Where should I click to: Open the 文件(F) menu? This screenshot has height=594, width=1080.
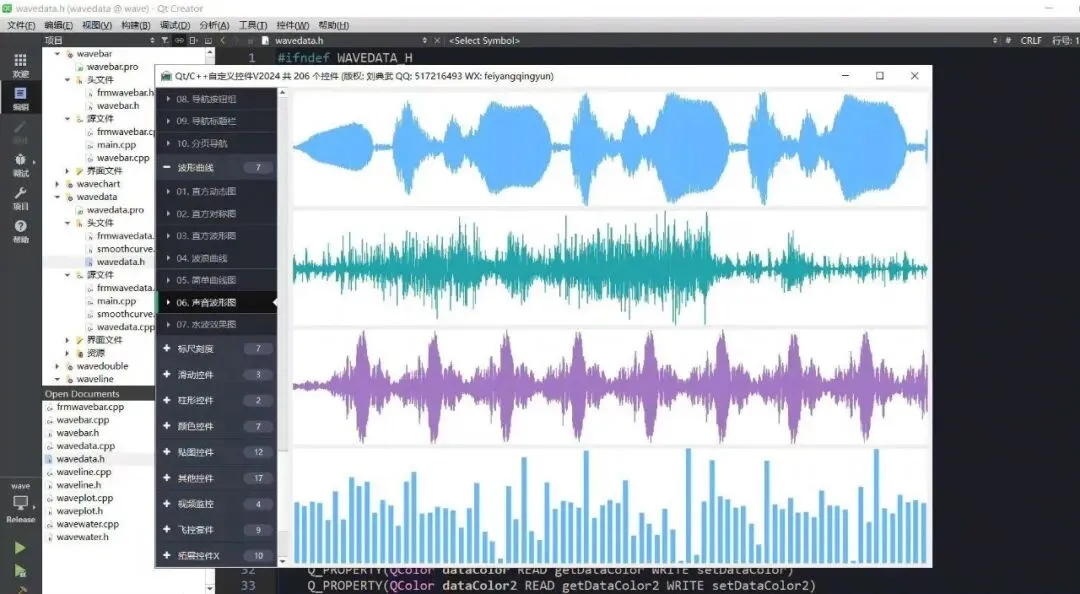[x=21, y=25]
